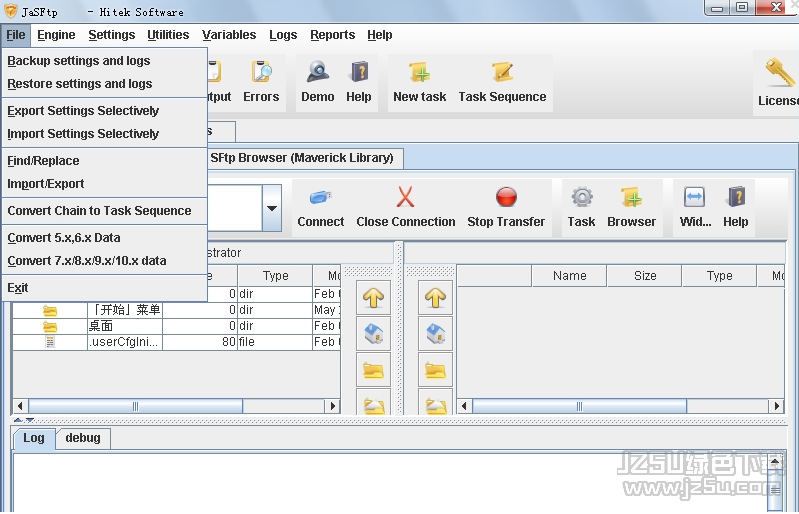Screen dimensions: 799x514
Task: Open Help in the SFtp browser toolbar
Action: [x=735, y=208]
